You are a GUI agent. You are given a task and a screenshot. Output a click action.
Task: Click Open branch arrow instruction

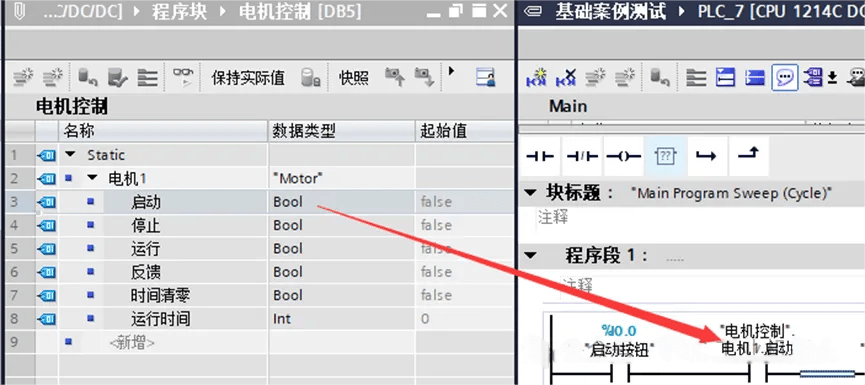[x=707, y=157]
